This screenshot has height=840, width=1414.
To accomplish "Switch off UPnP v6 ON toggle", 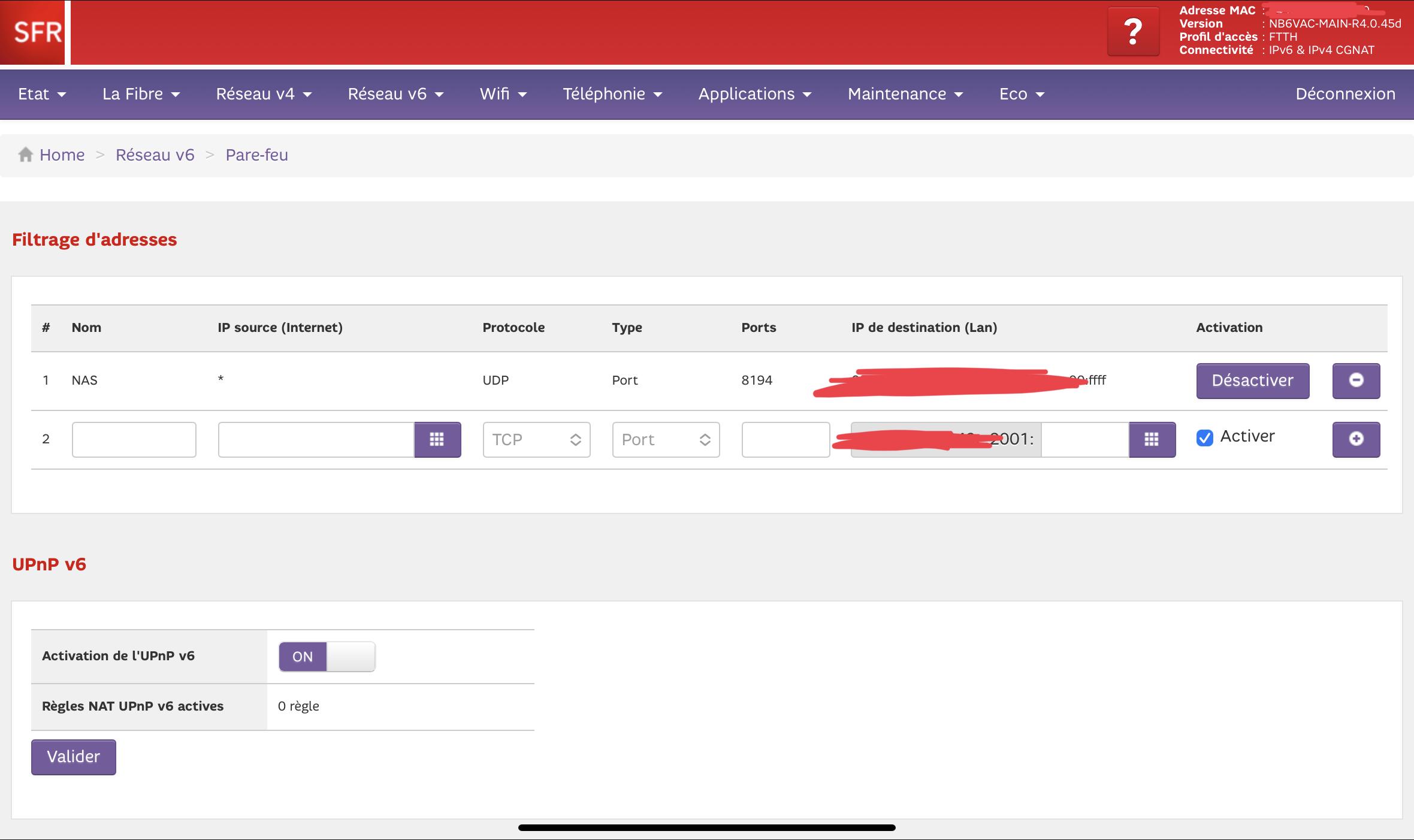I will click(x=327, y=657).
